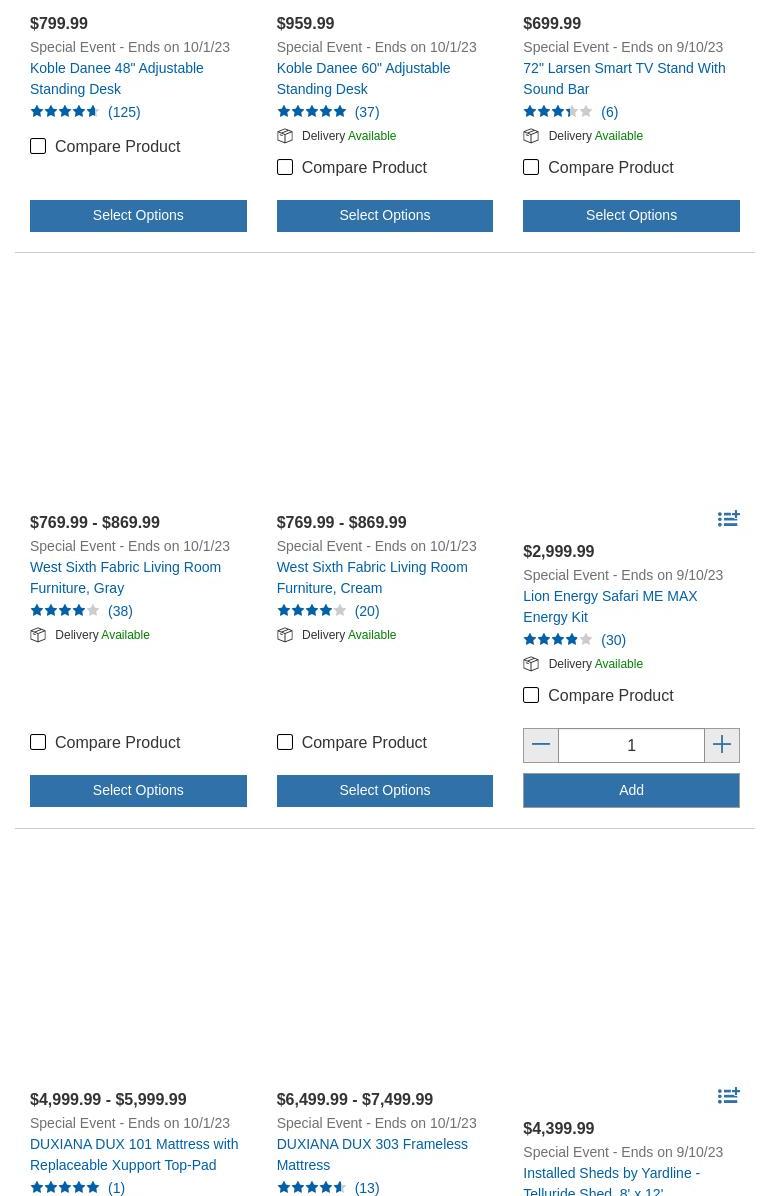The image size is (770, 1196).
Task: Check Compare Product for West Sixth Cream furniture
Action: [x=285, y=742]
